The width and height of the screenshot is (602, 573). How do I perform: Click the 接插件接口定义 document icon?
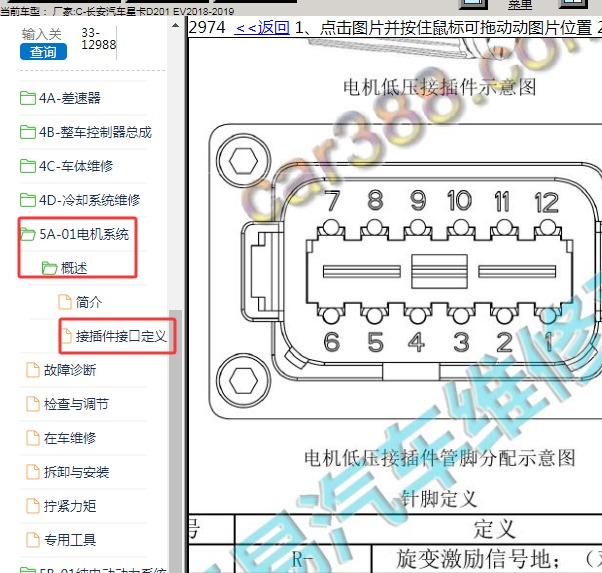(x=67, y=336)
